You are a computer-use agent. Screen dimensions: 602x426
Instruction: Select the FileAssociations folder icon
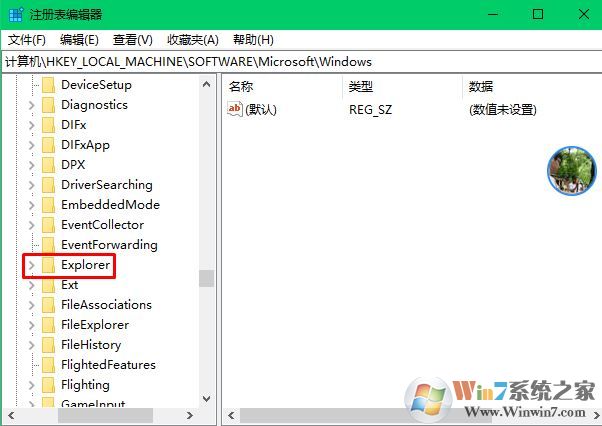48,305
